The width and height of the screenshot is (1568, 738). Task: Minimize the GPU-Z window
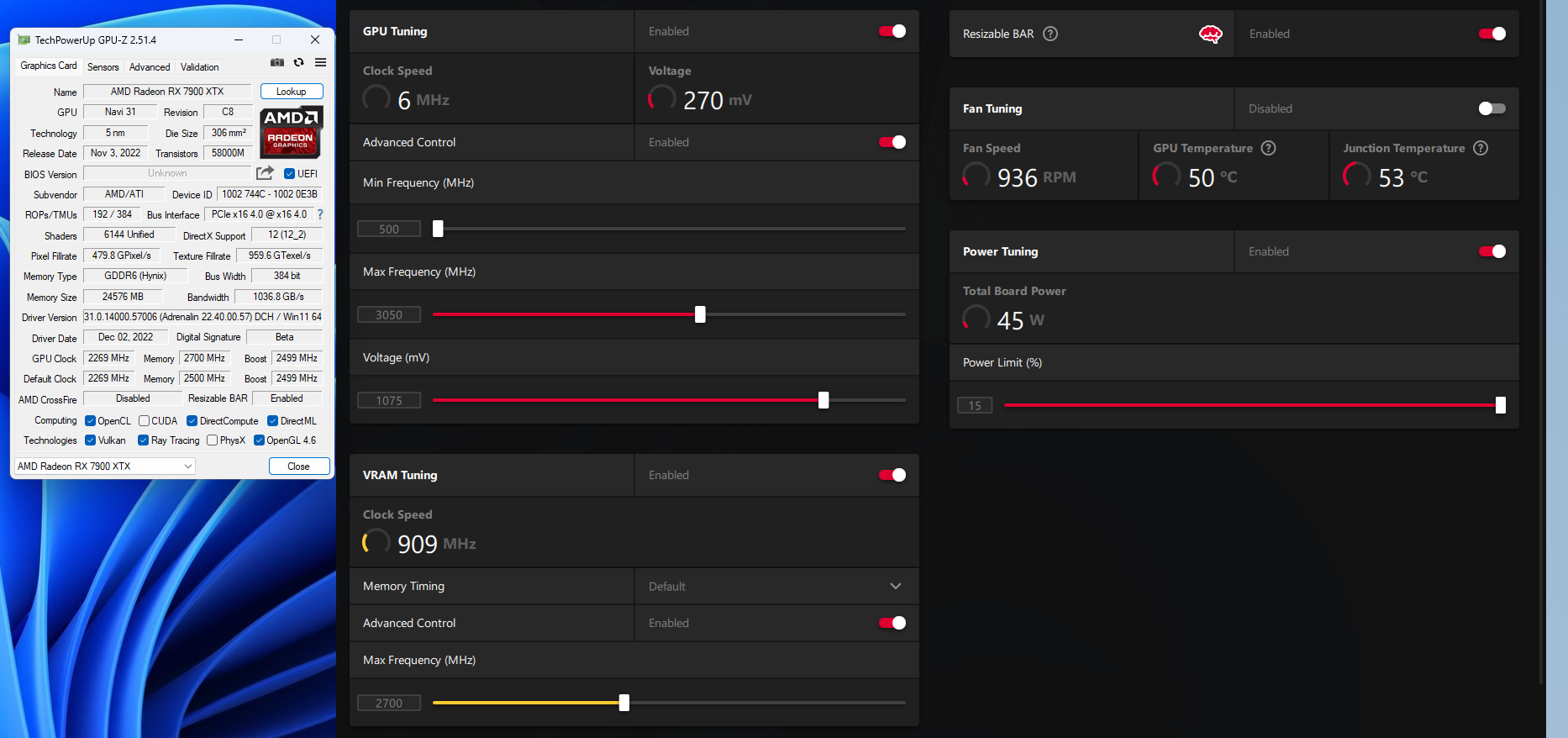click(239, 40)
